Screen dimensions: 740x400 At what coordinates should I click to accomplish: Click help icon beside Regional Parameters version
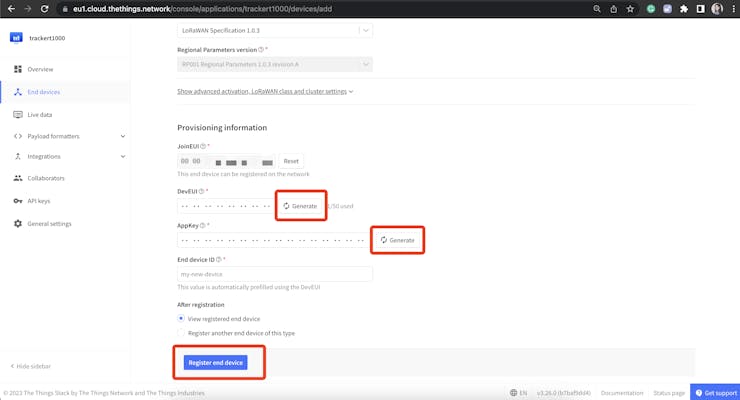coord(261,50)
